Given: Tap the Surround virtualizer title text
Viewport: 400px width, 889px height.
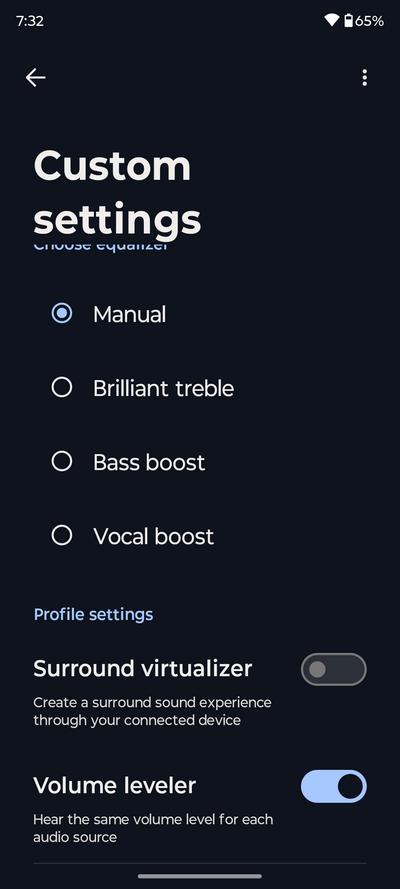Looking at the screenshot, I should click(x=143, y=668).
